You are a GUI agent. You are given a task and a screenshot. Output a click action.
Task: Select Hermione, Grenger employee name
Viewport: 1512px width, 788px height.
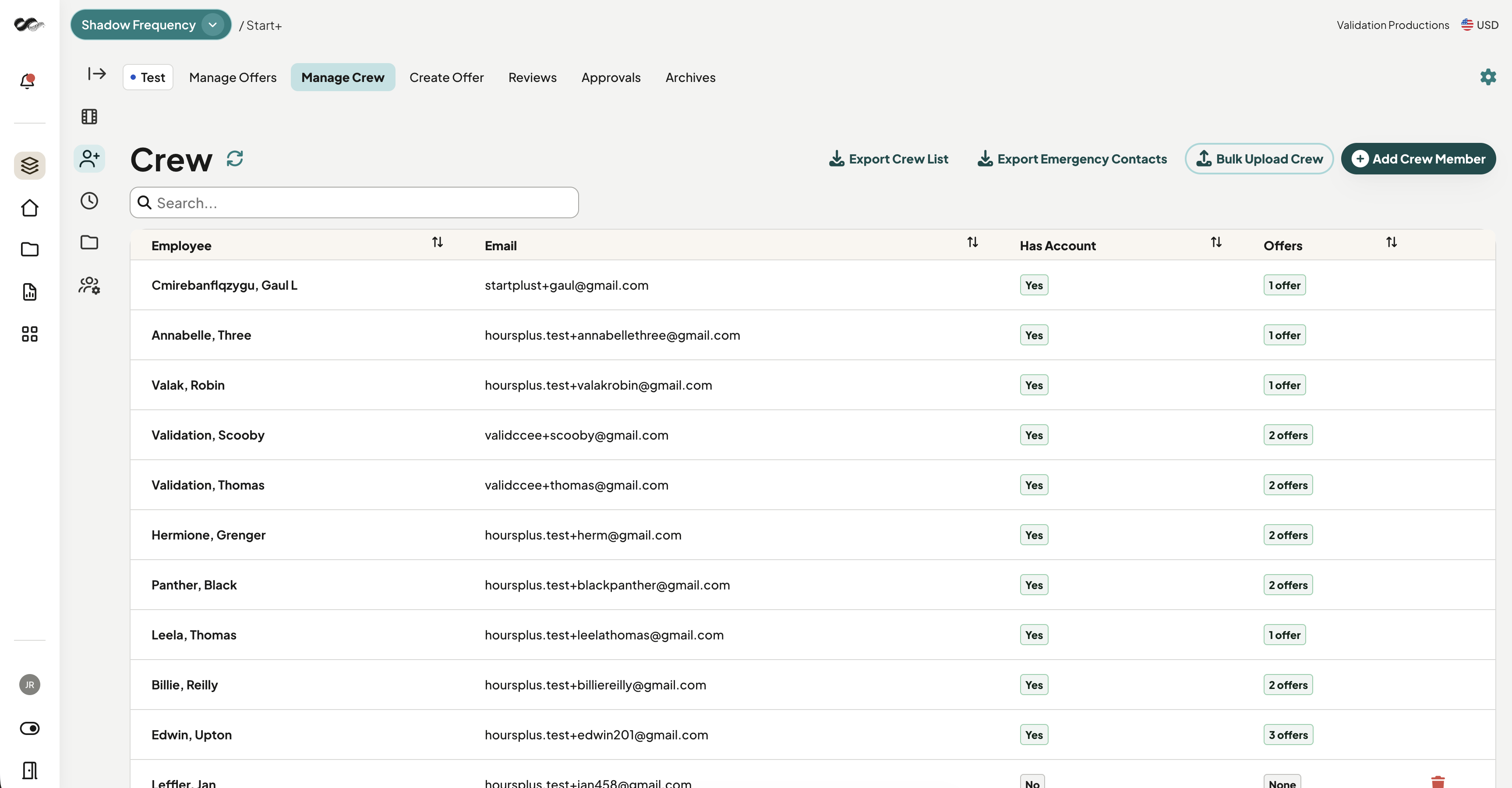pyautogui.click(x=208, y=534)
